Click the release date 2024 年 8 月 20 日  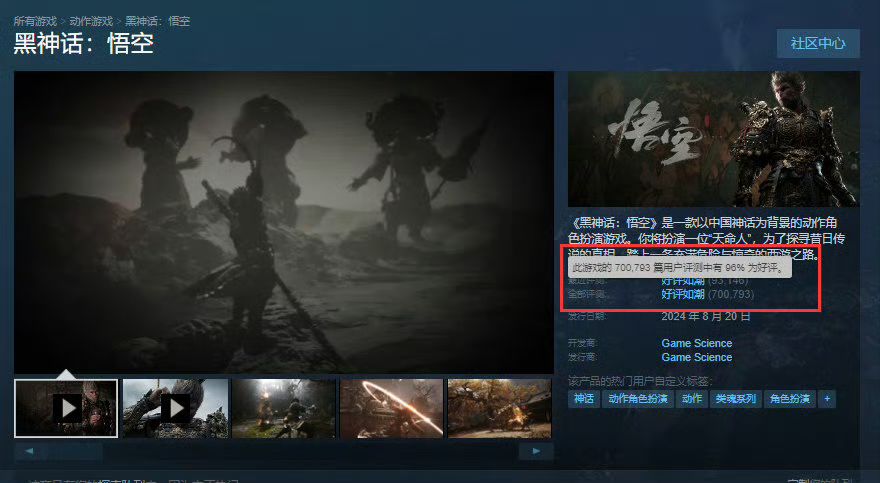coord(706,316)
